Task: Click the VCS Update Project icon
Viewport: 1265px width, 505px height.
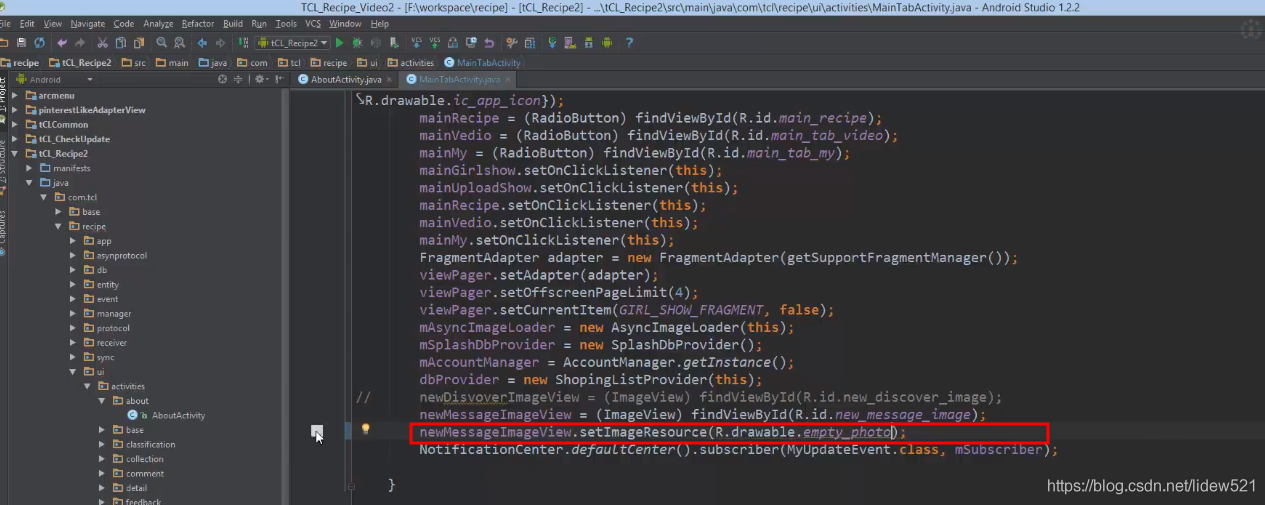Action: pyautogui.click(x=417, y=43)
